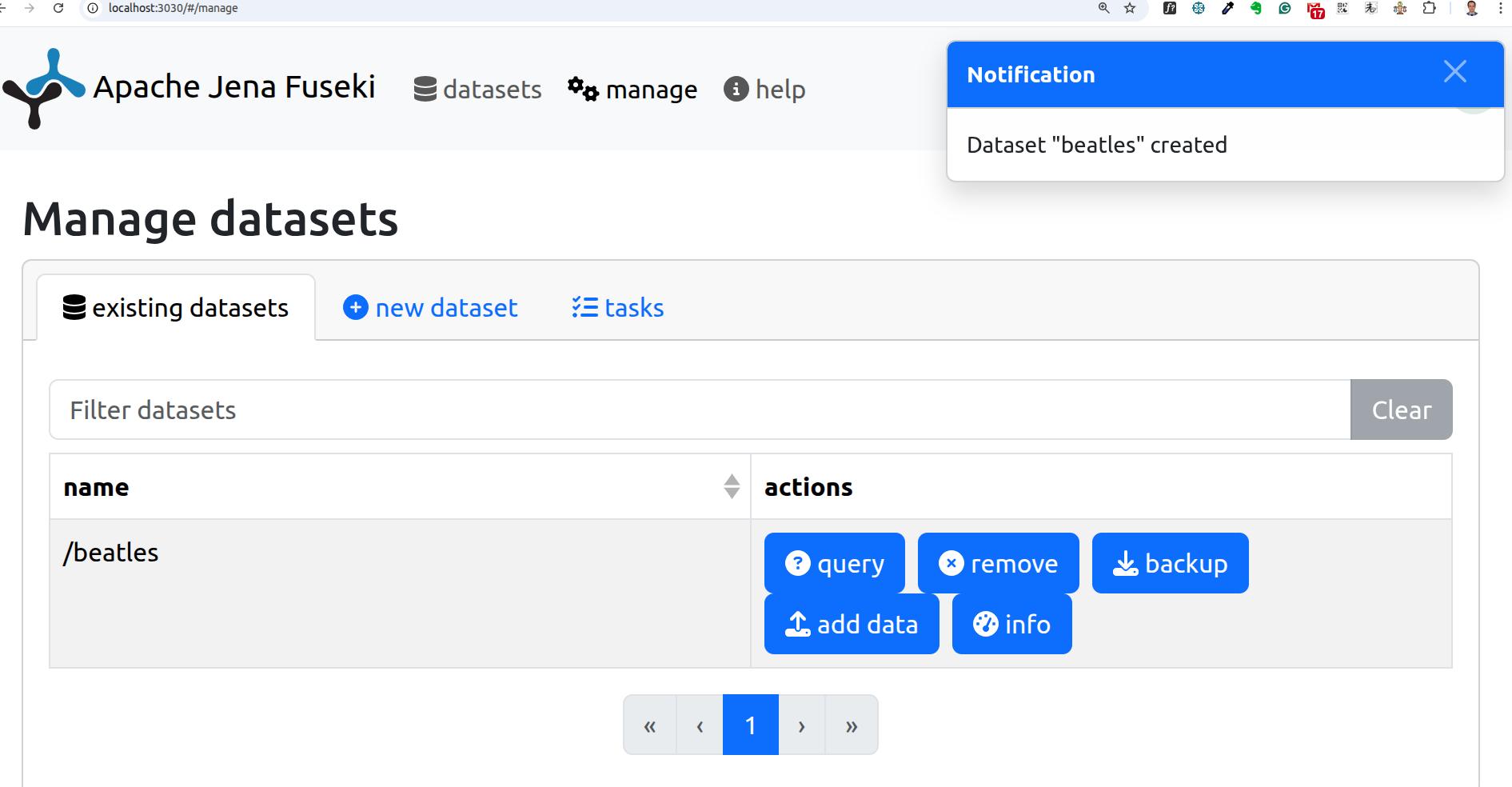Back up the beatles dataset
This screenshot has height=787, width=1512.
coord(1170,563)
